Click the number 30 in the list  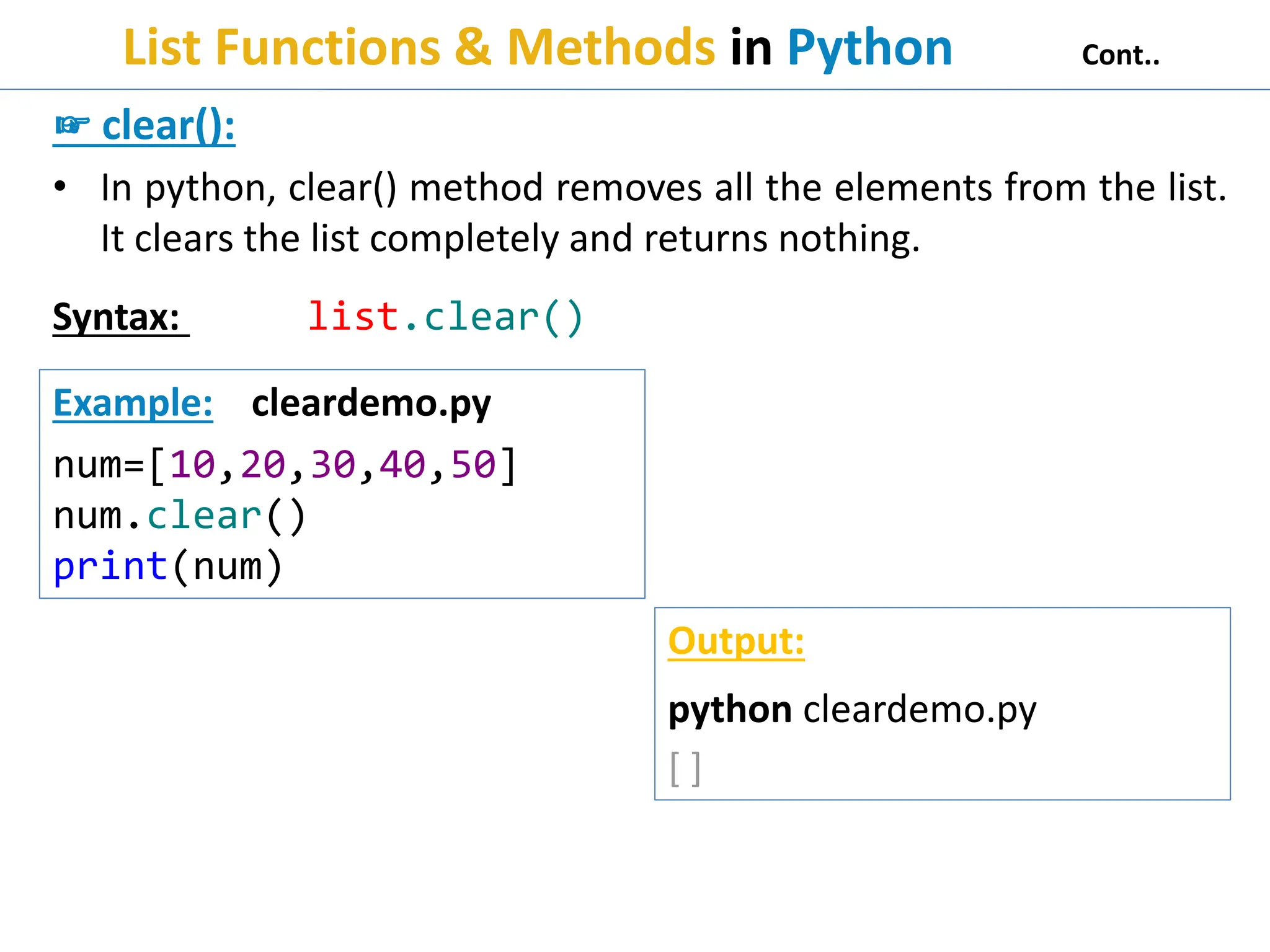tap(333, 465)
